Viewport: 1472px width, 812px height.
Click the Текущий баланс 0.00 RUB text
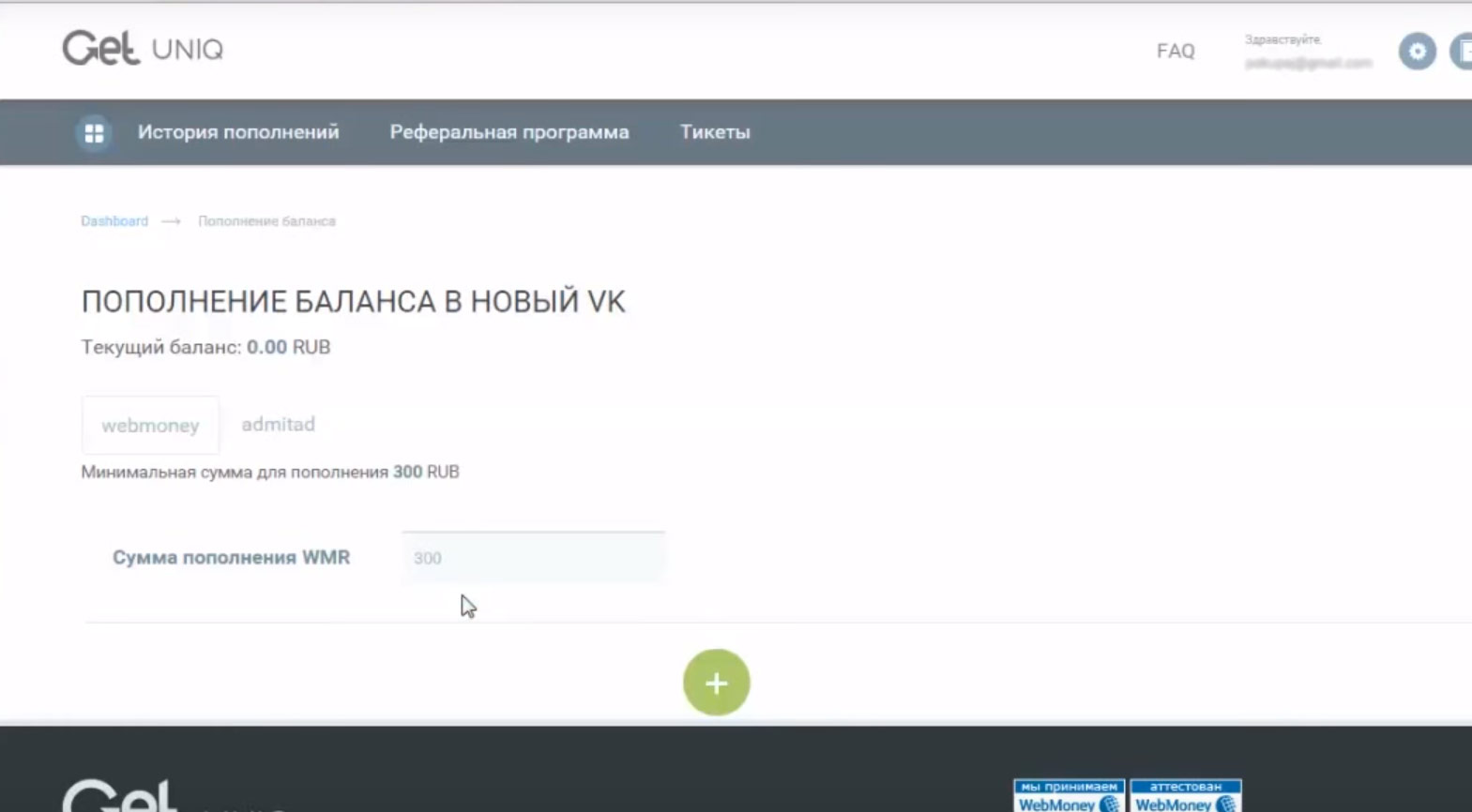(205, 347)
